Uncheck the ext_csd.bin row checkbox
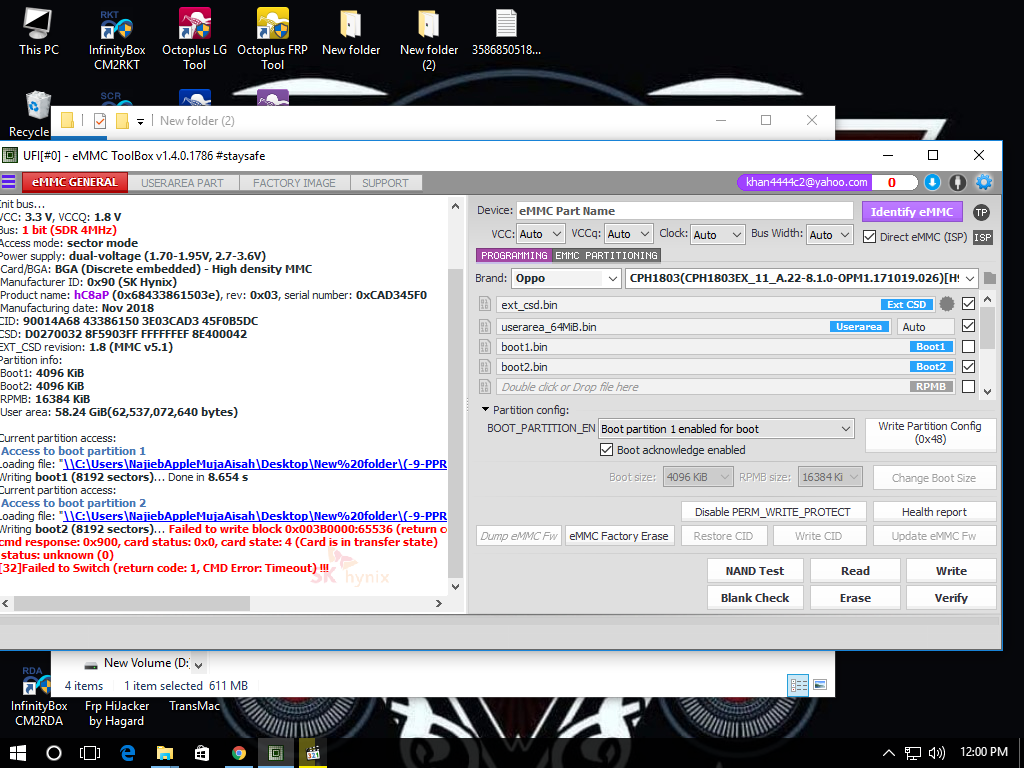1024x768 pixels. (968, 304)
